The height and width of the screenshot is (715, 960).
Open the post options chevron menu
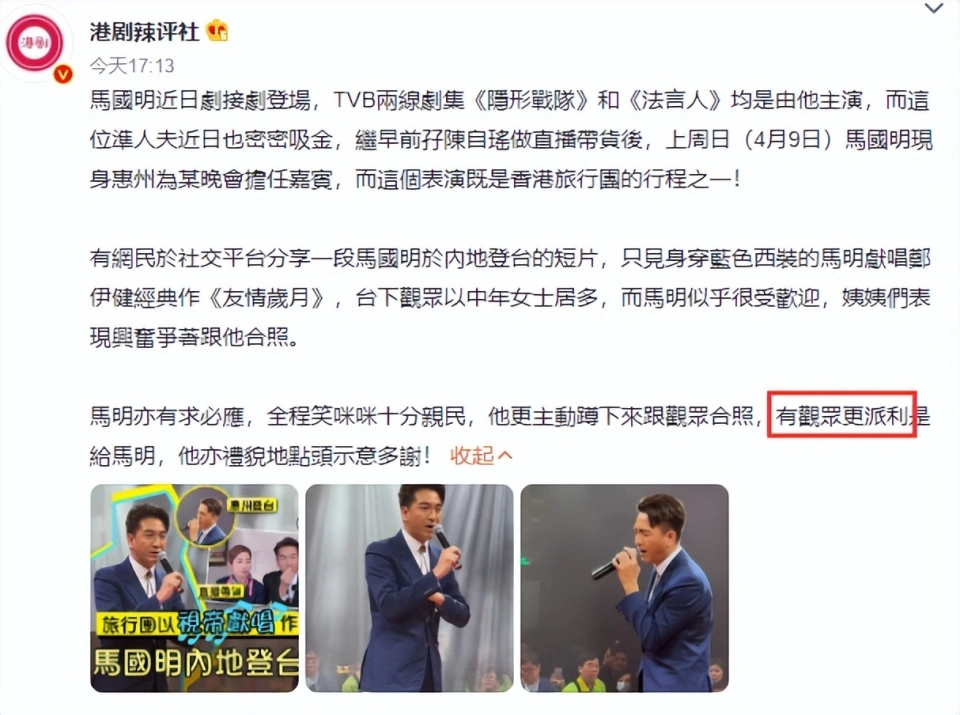click(x=934, y=9)
